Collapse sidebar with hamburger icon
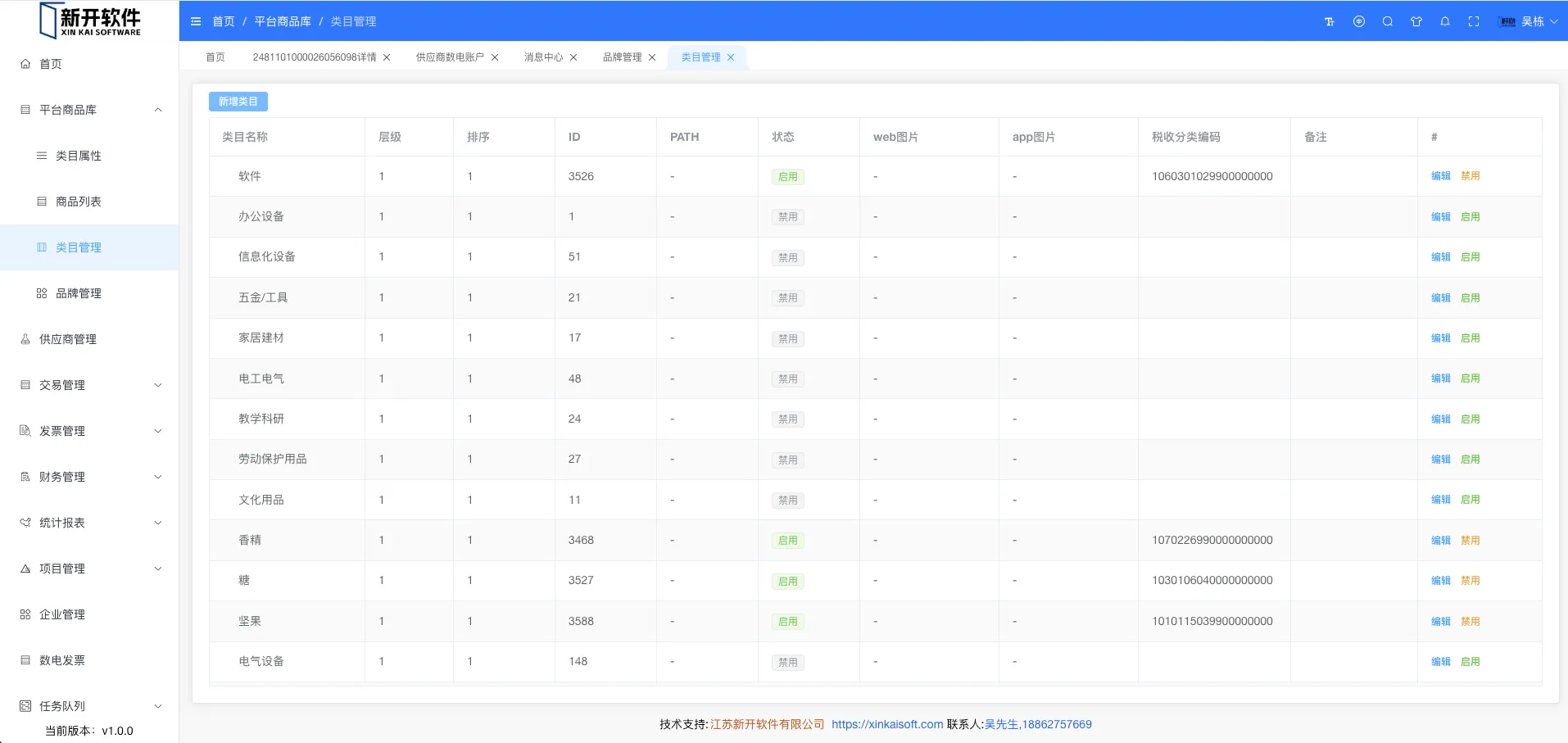This screenshot has width=1568, height=743. click(196, 22)
